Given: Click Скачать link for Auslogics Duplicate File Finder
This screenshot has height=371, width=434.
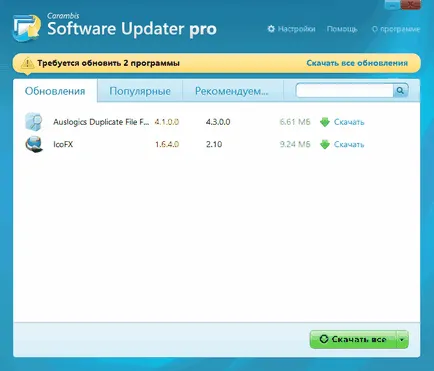Looking at the screenshot, I should coord(349,122).
